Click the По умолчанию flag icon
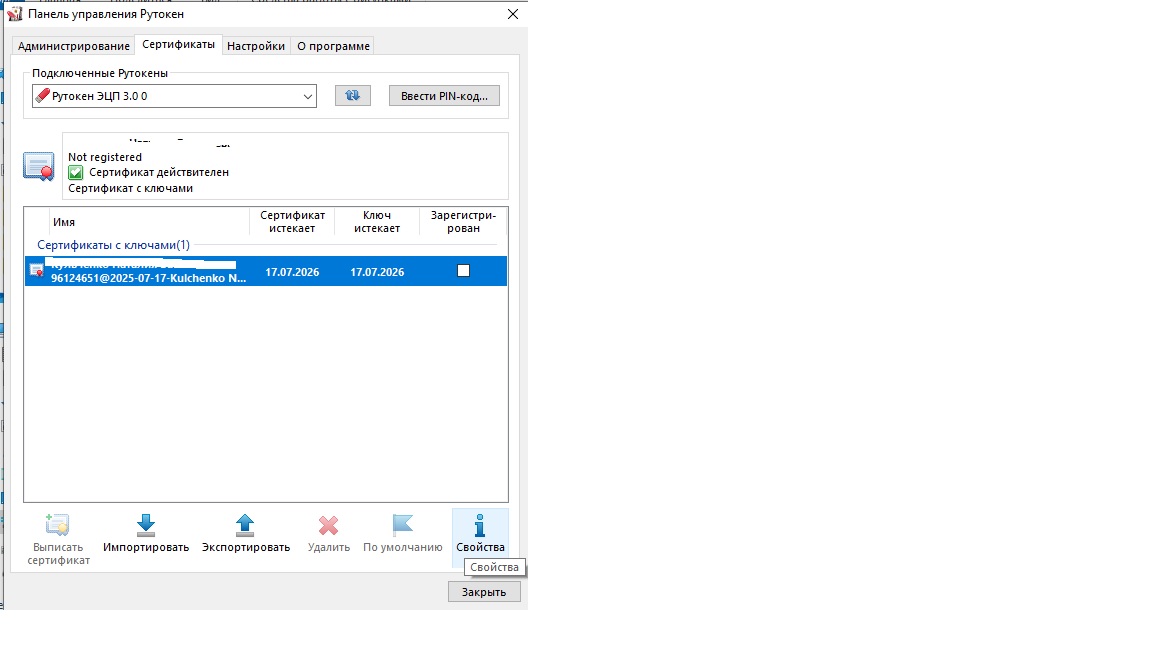 [403, 525]
